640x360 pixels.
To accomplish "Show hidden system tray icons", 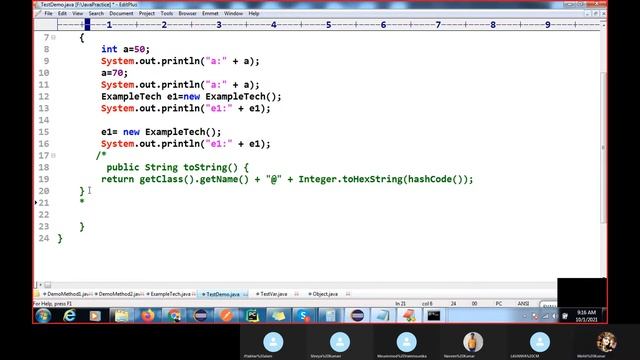I will tap(524, 316).
